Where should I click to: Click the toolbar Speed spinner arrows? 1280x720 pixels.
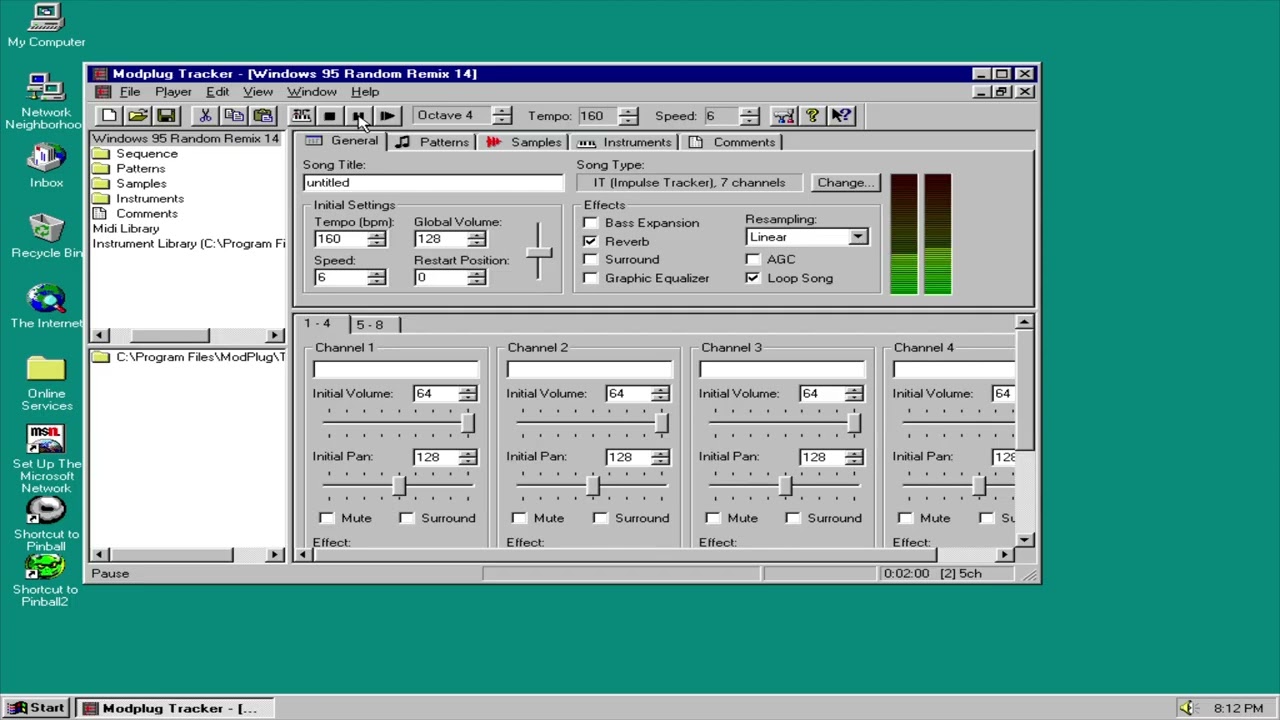(749, 116)
